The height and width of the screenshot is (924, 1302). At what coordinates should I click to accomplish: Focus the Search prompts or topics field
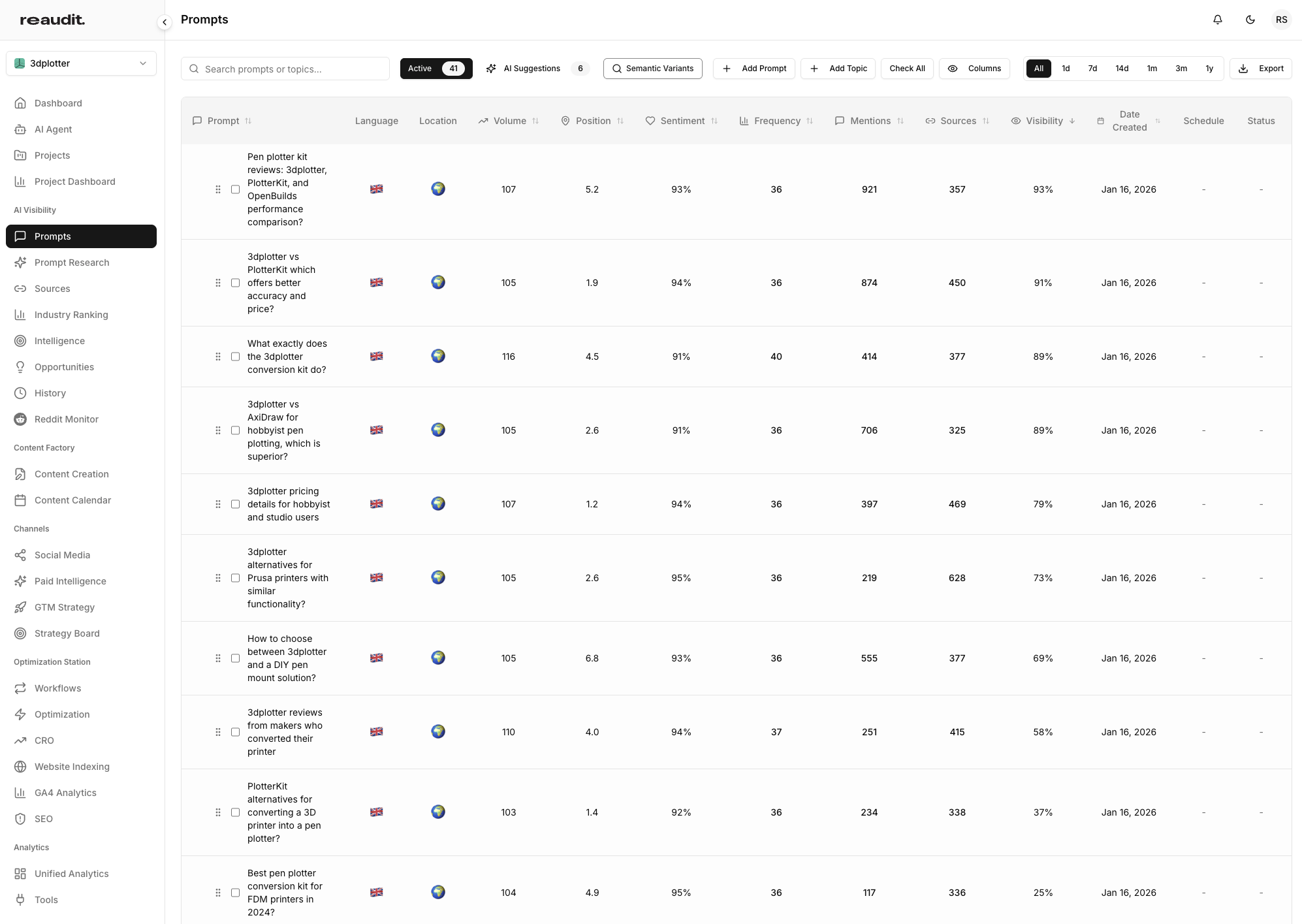point(285,69)
